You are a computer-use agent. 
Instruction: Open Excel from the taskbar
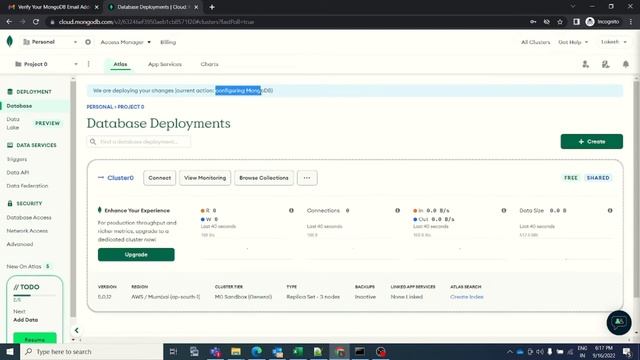click(298, 351)
